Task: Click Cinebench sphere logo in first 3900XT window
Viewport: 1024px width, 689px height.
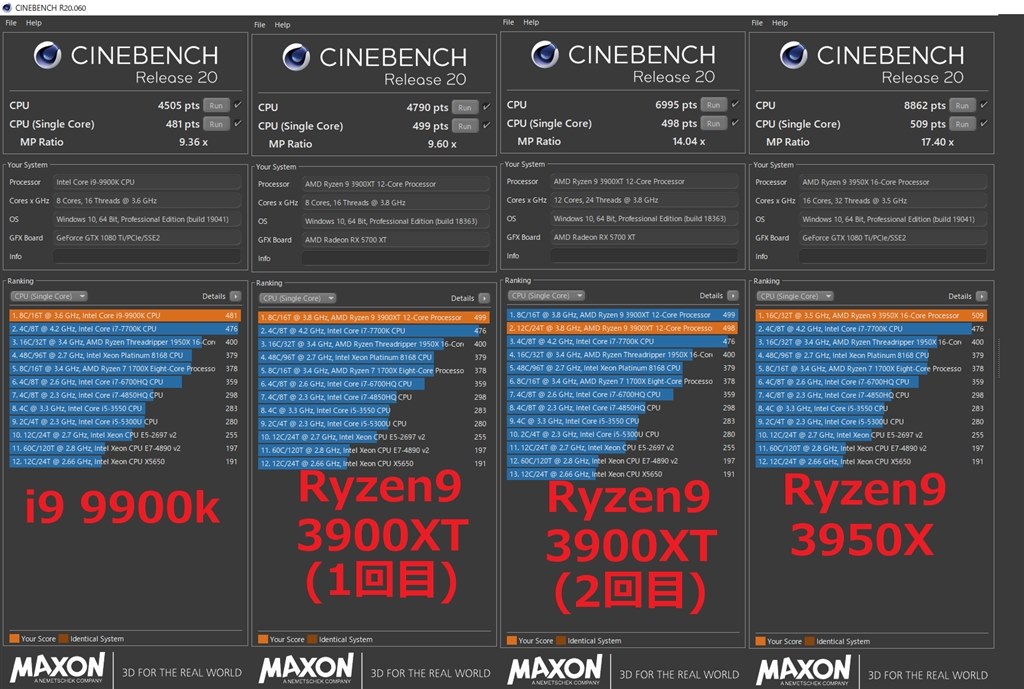Action: click(x=296, y=57)
